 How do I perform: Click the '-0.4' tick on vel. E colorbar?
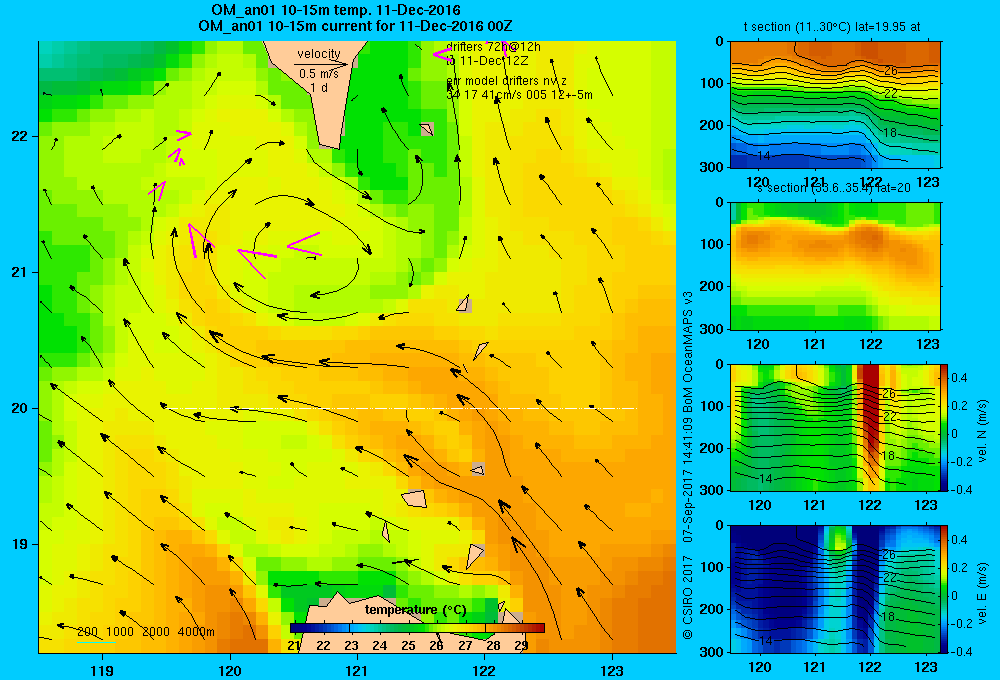(x=962, y=651)
